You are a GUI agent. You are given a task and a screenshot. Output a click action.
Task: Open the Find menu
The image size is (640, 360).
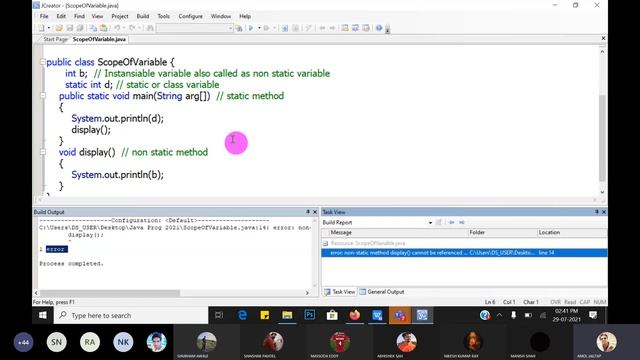click(x=79, y=16)
